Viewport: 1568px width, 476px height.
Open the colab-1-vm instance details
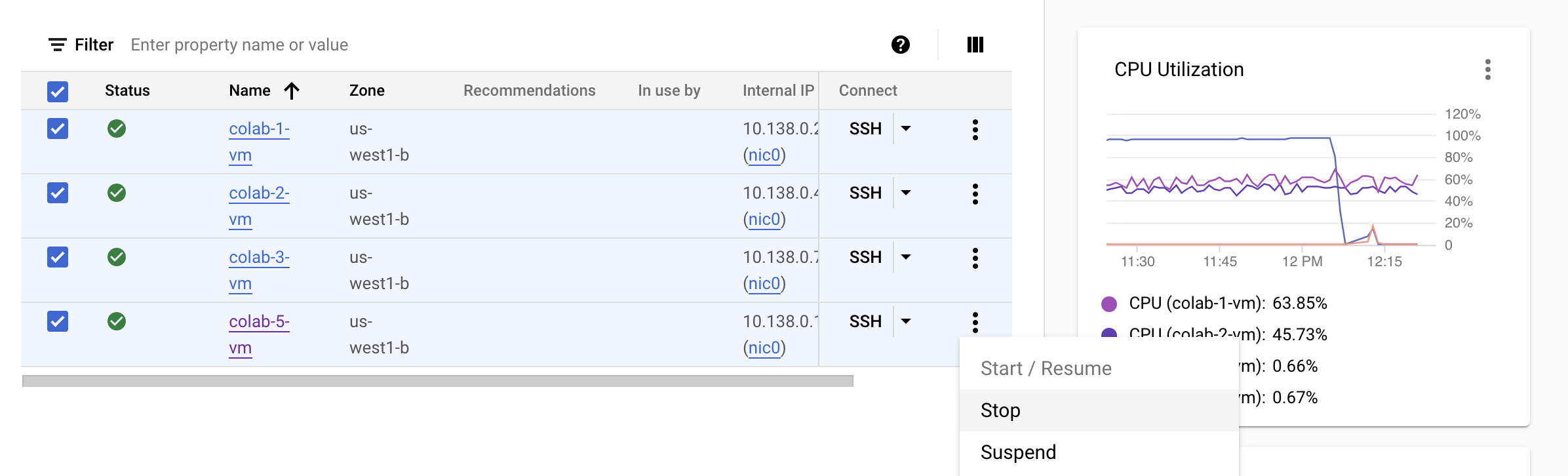(x=258, y=142)
